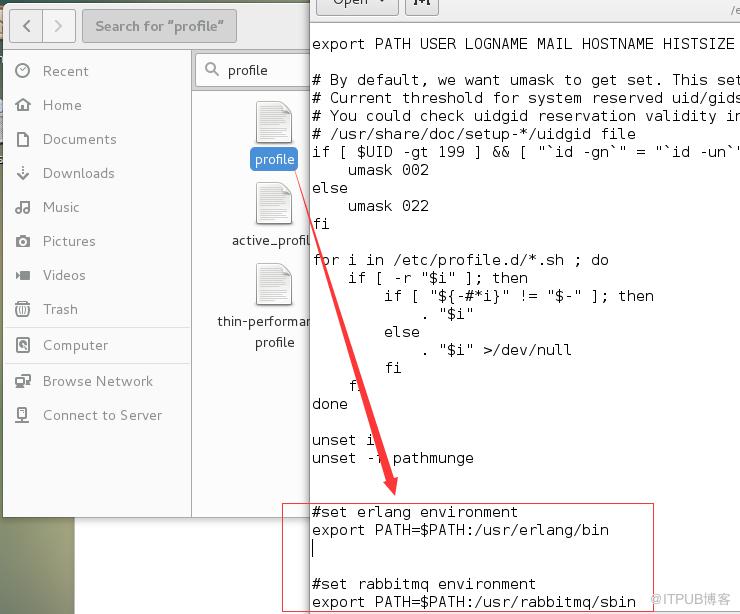Open Home folder in sidebar
The height and width of the screenshot is (614, 740).
pyautogui.click(x=62, y=105)
